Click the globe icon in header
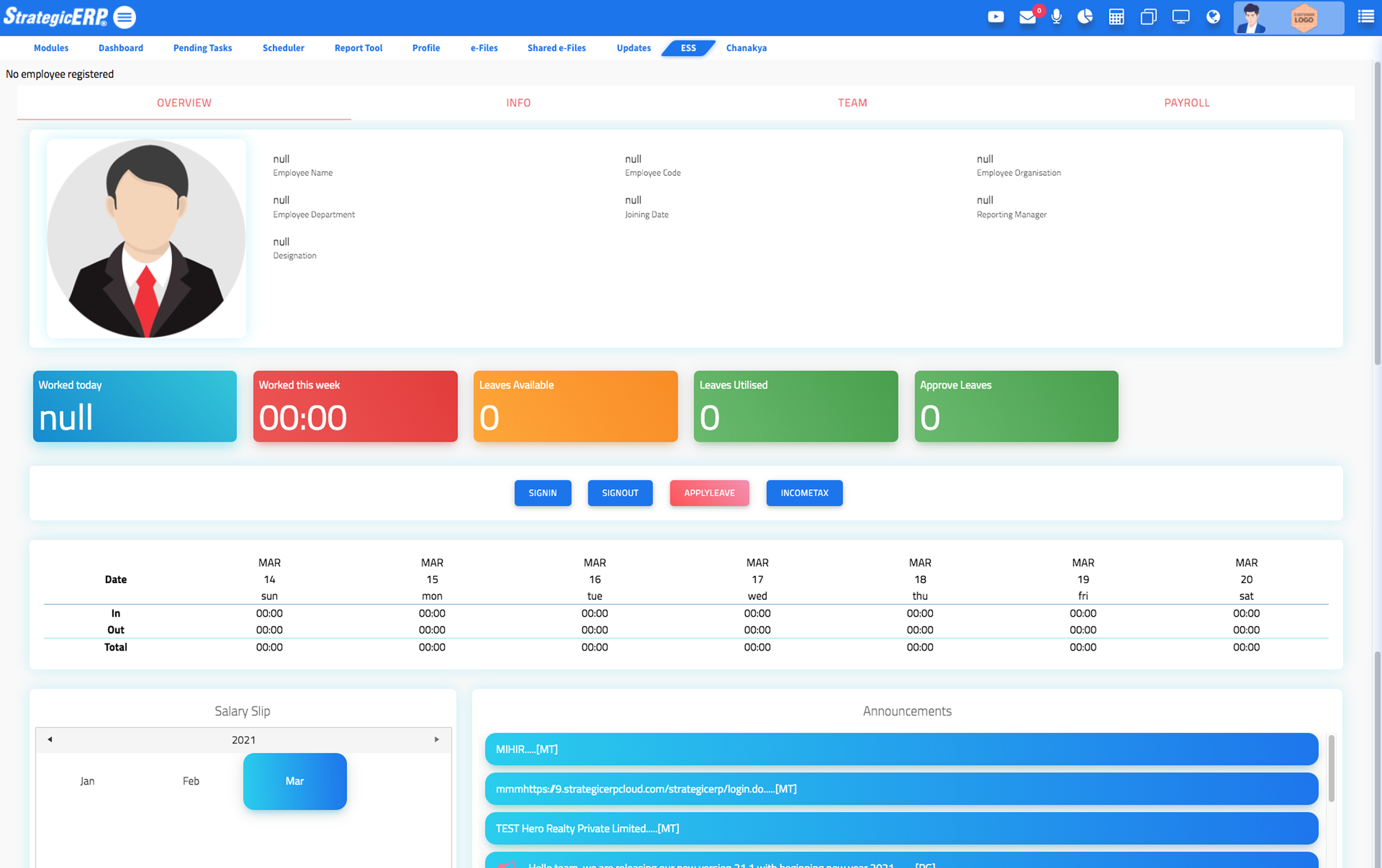The width and height of the screenshot is (1382, 868). (x=1213, y=17)
